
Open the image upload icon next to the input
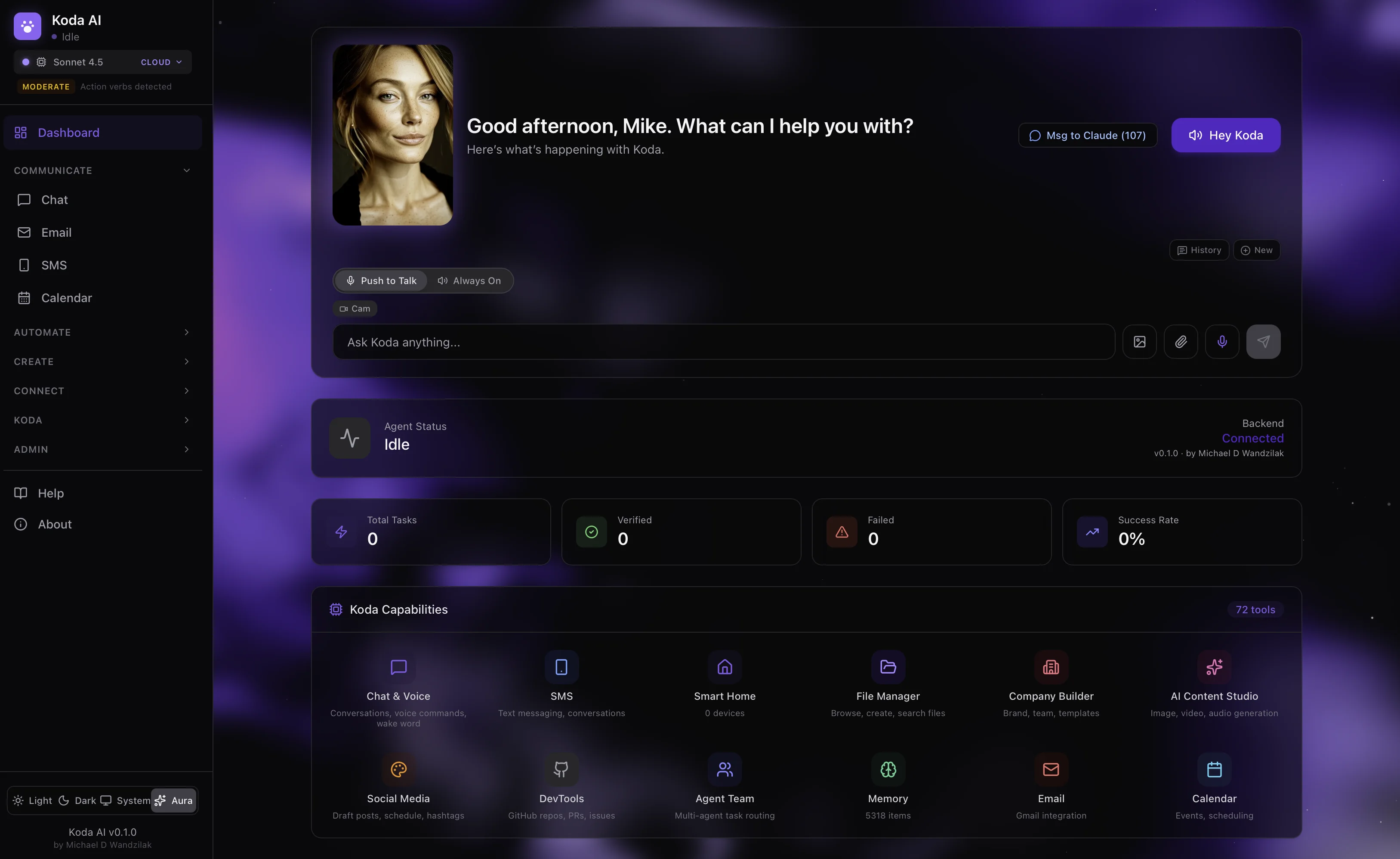1139,342
